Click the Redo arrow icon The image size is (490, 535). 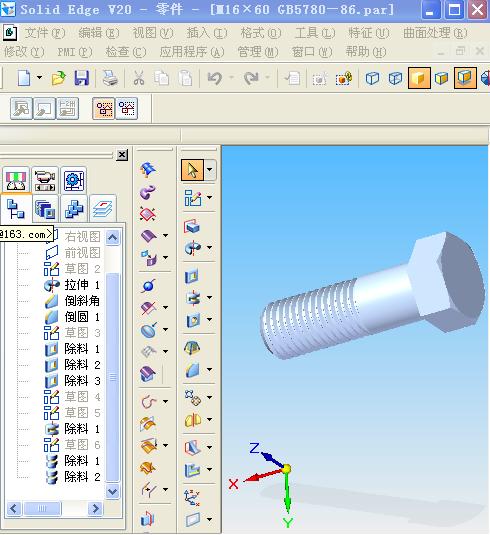251,78
